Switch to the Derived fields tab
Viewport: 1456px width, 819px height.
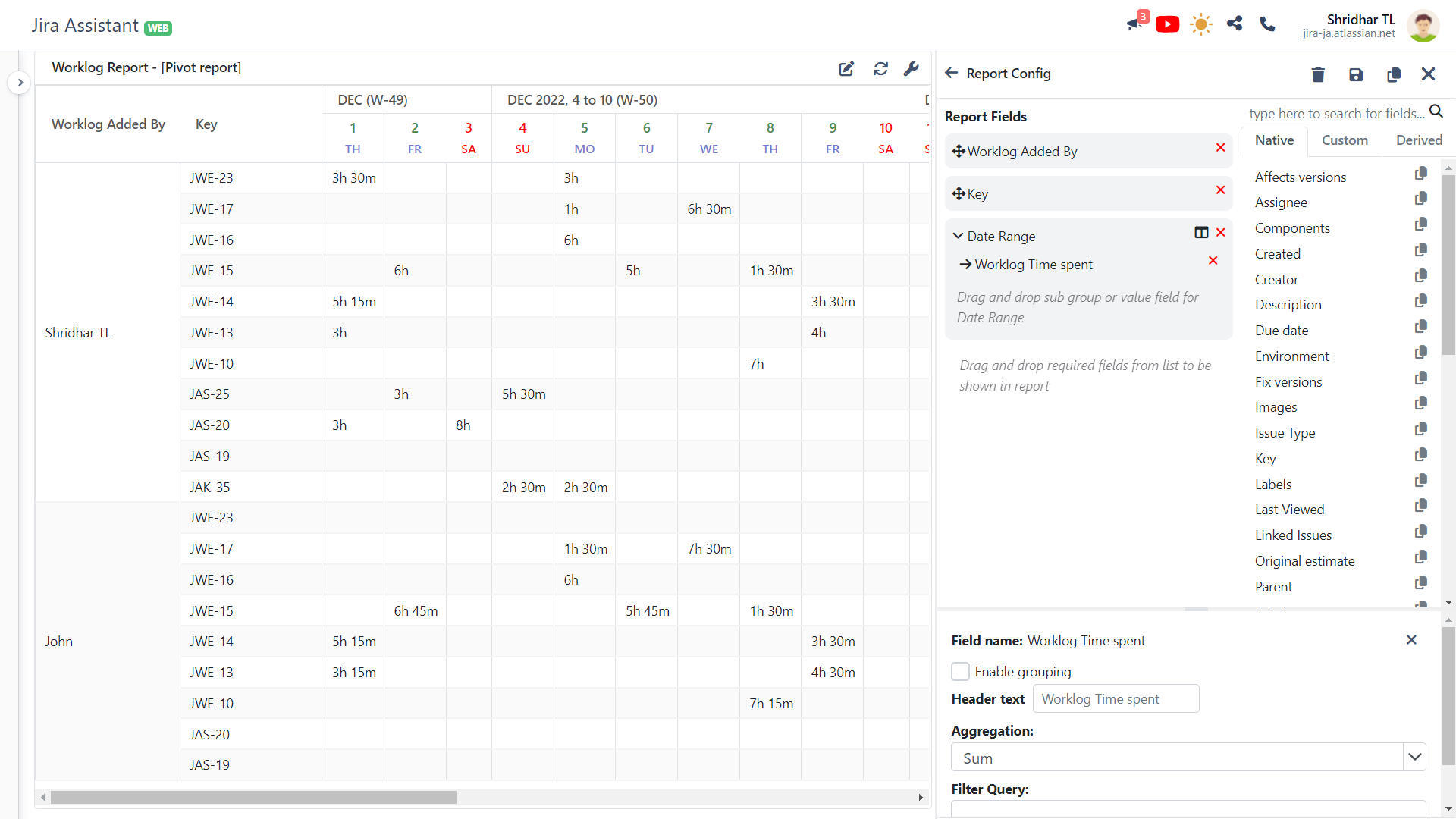tap(1419, 140)
